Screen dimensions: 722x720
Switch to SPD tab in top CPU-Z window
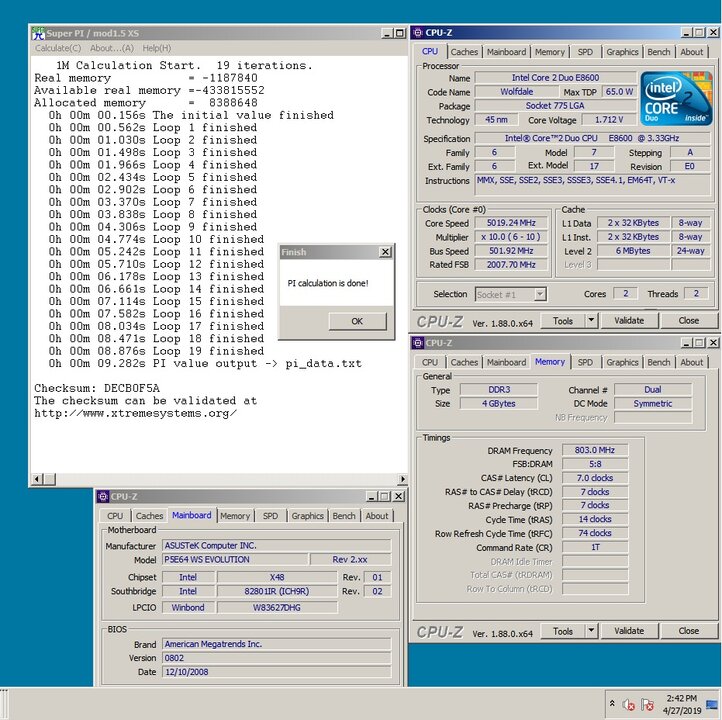[x=585, y=52]
